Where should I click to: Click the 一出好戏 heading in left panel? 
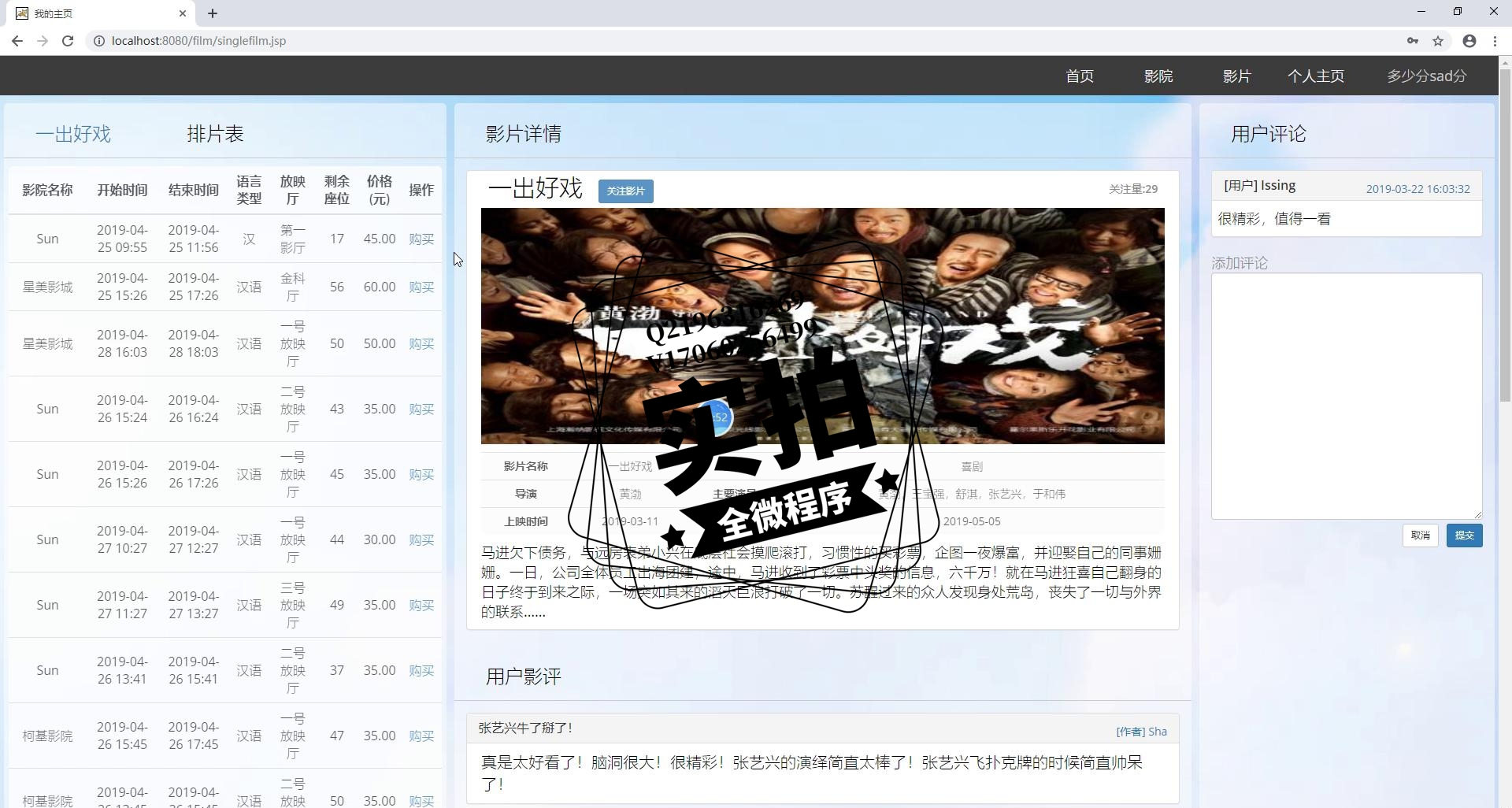click(73, 134)
